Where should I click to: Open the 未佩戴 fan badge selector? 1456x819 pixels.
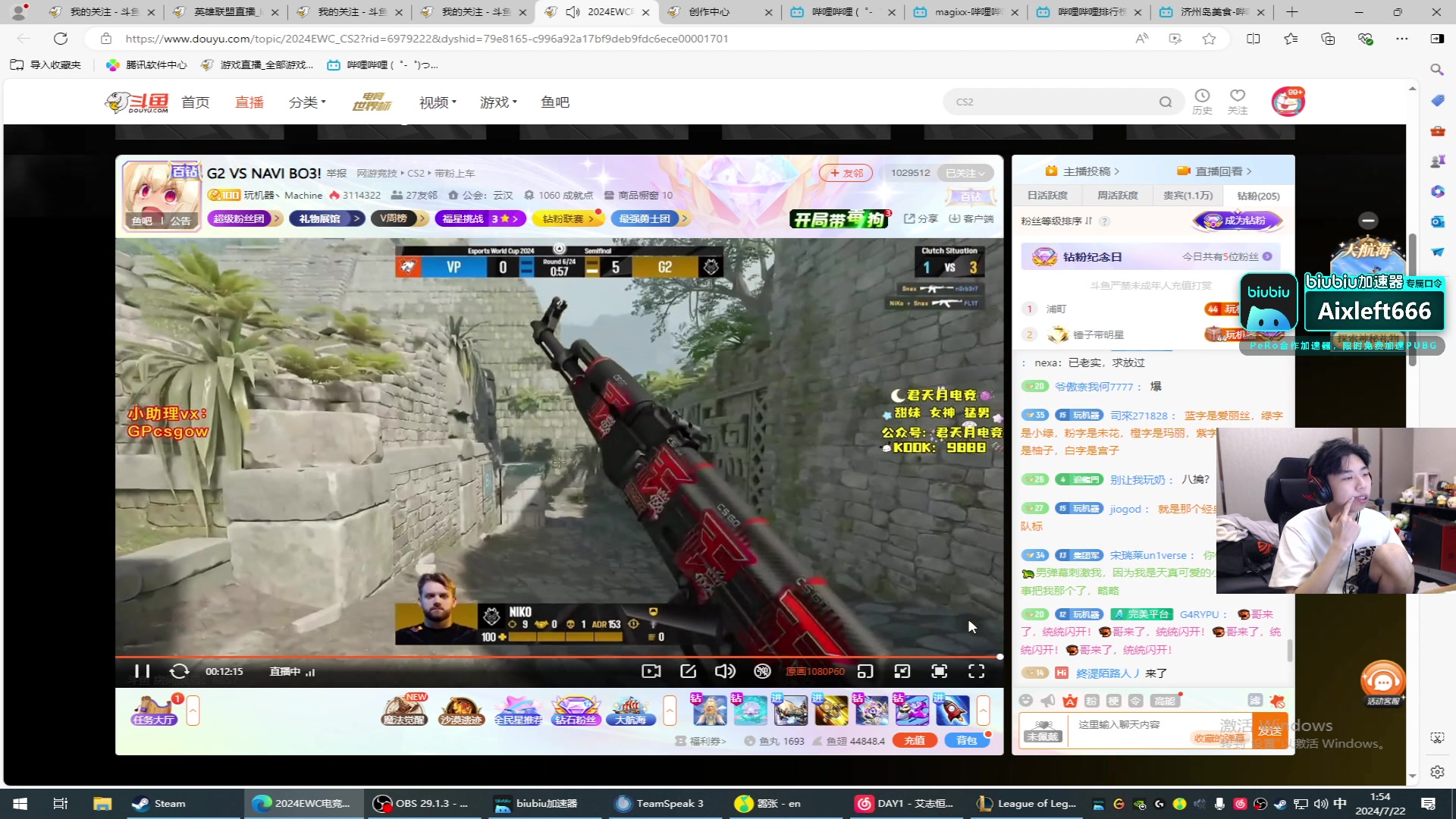coord(1043,730)
